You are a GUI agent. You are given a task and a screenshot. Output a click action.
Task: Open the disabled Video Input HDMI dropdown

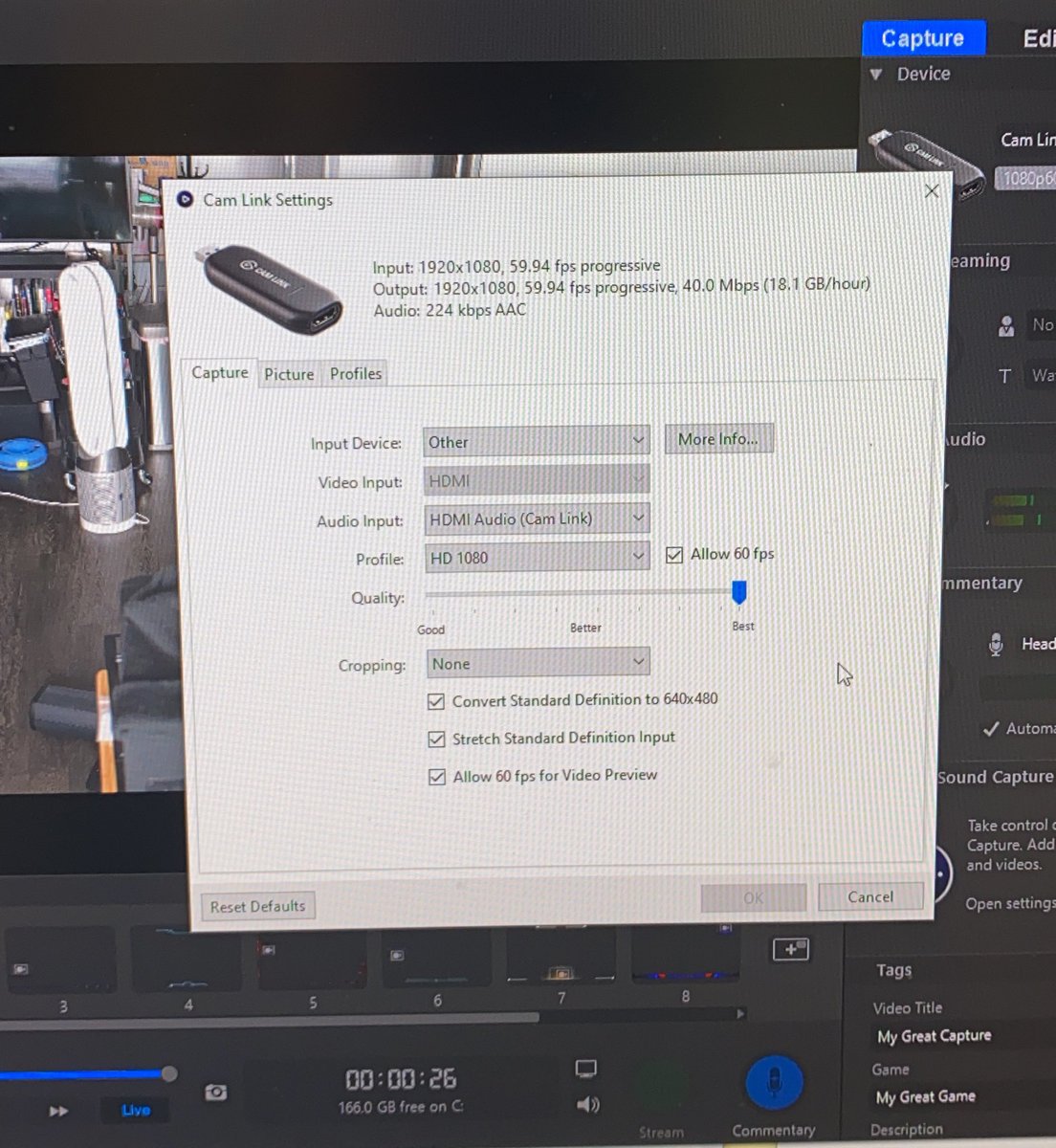pyautogui.click(x=537, y=480)
